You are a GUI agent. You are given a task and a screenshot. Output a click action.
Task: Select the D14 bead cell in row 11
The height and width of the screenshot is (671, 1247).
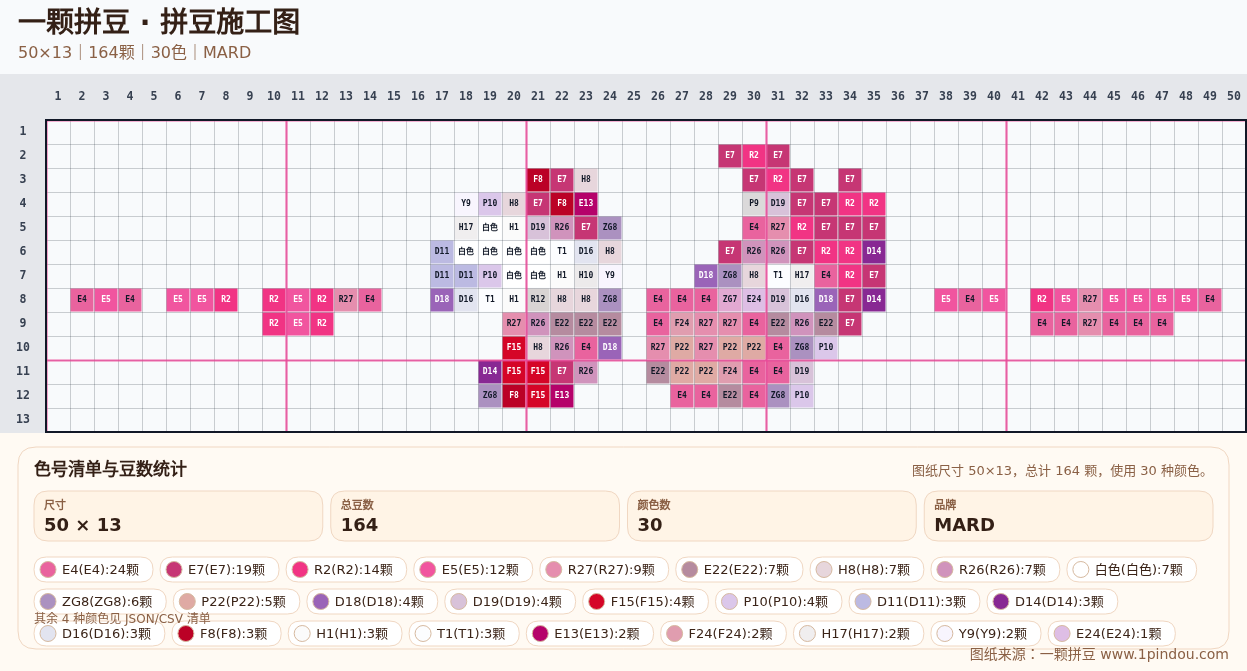490,372
